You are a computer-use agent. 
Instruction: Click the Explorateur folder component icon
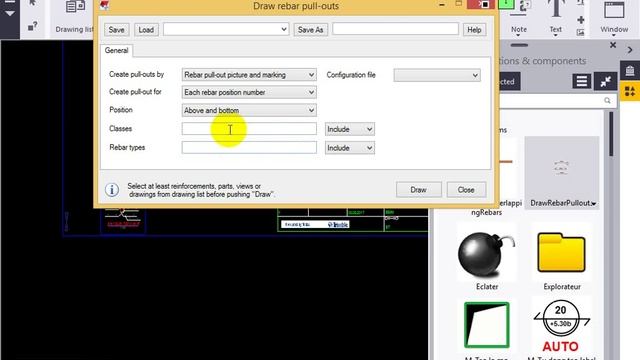[562, 252]
